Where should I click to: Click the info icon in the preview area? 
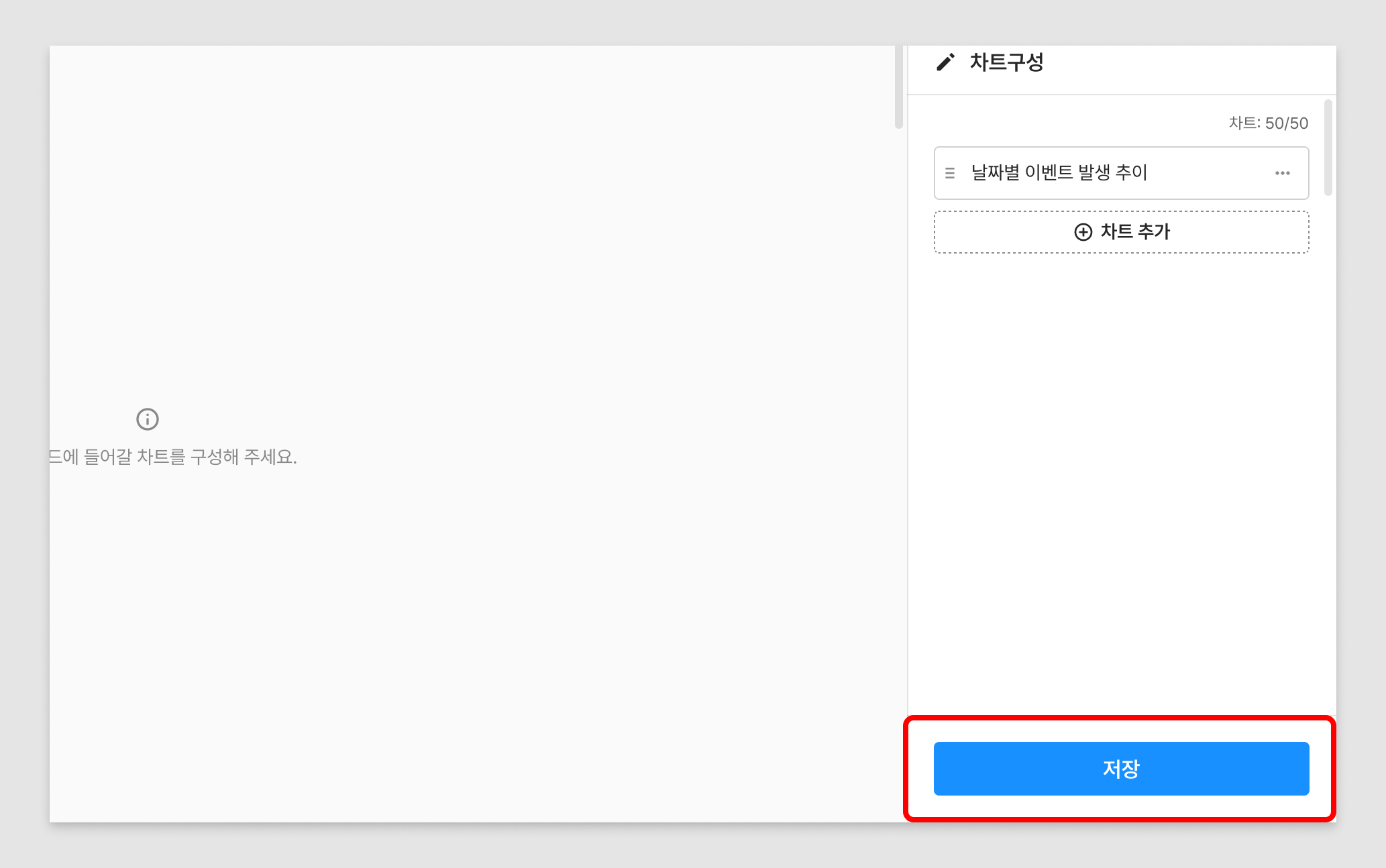point(148,419)
